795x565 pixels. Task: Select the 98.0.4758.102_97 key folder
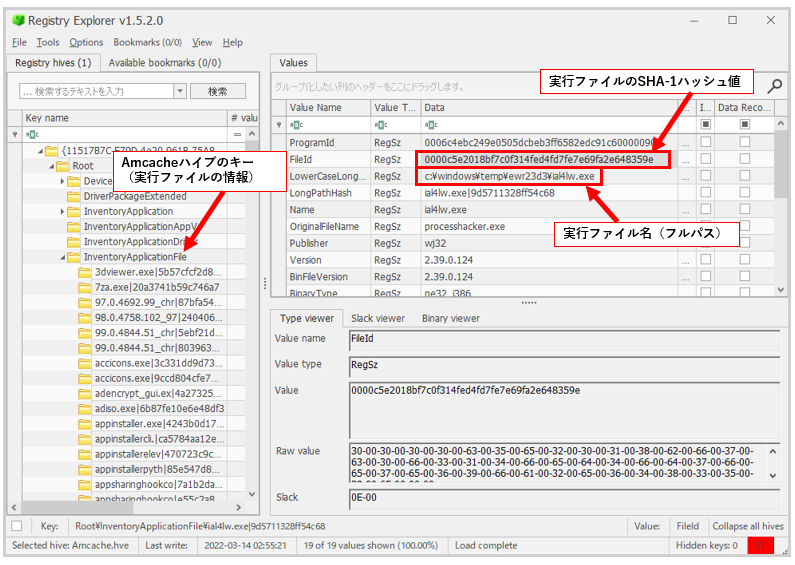pos(159,317)
